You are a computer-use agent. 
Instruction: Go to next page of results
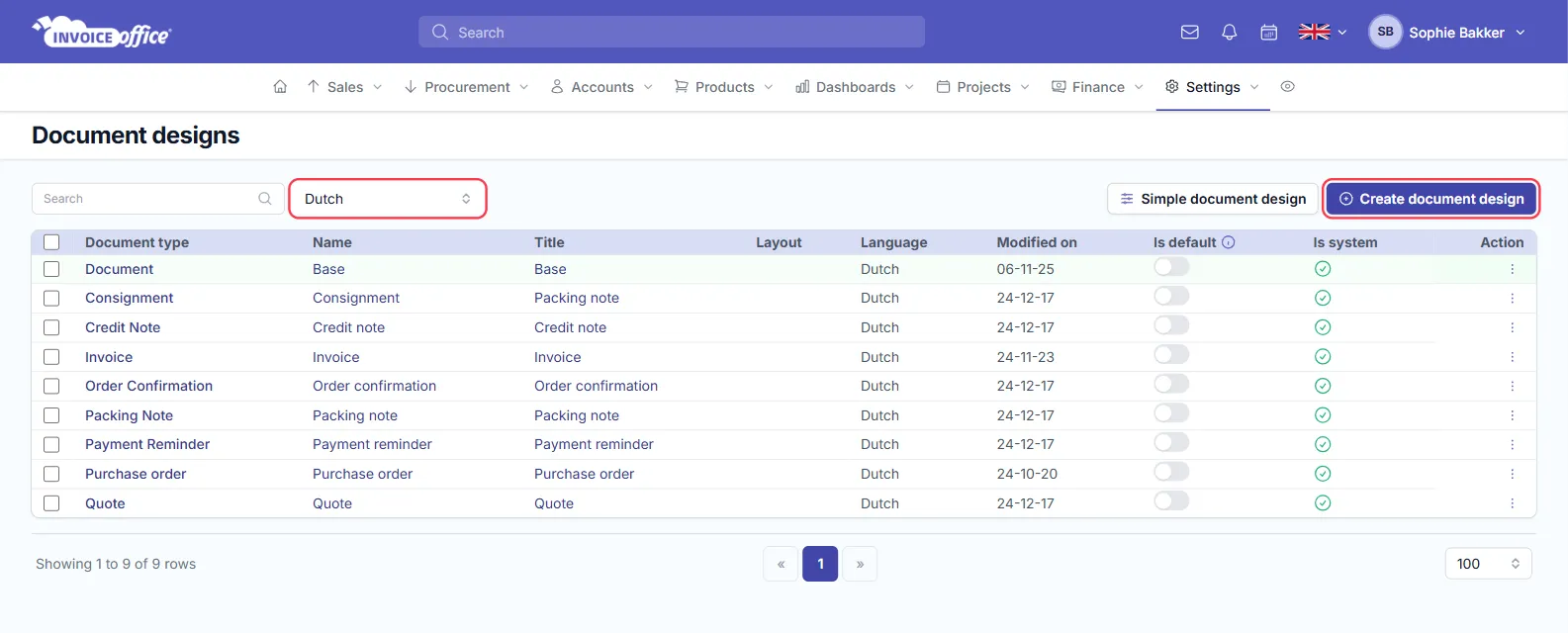(860, 564)
